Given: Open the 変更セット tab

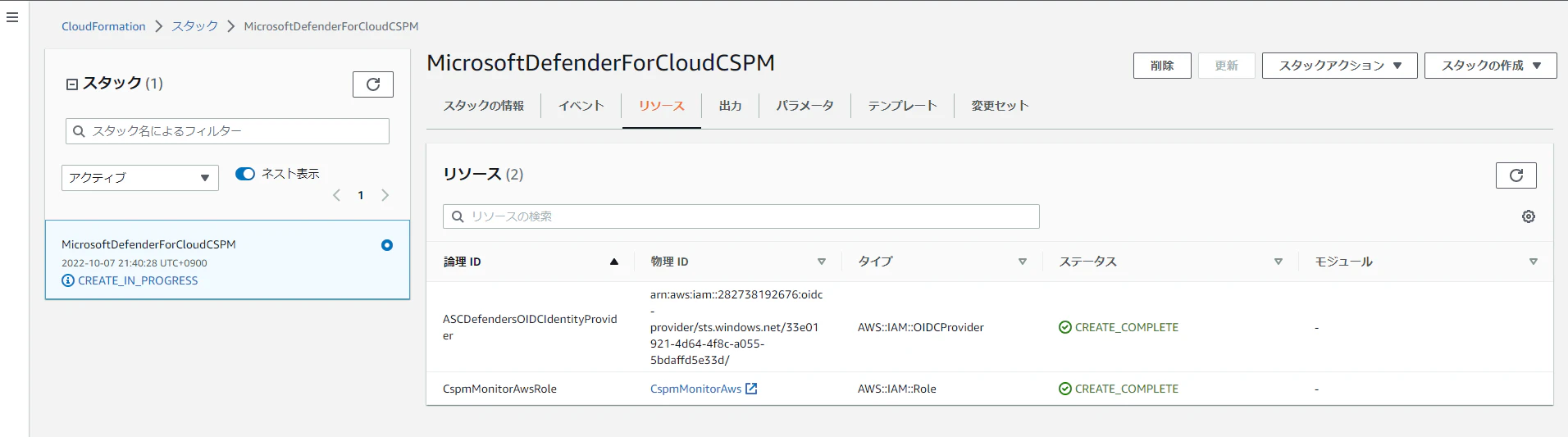Looking at the screenshot, I should (x=1000, y=106).
